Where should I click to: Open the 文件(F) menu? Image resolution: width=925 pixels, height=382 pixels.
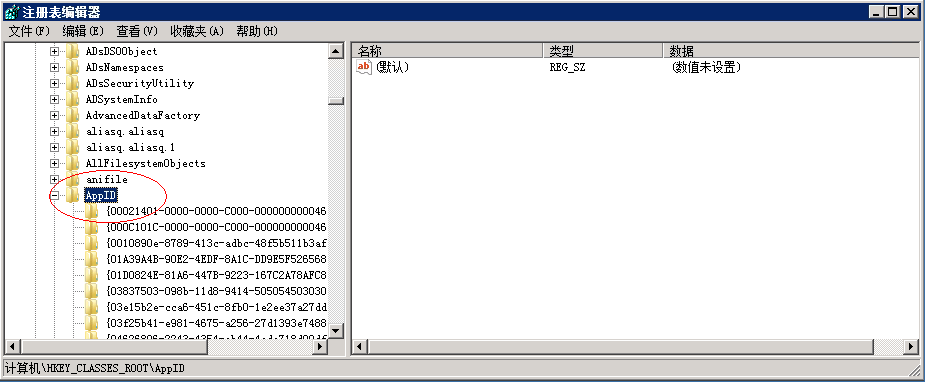click(x=29, y=31)
